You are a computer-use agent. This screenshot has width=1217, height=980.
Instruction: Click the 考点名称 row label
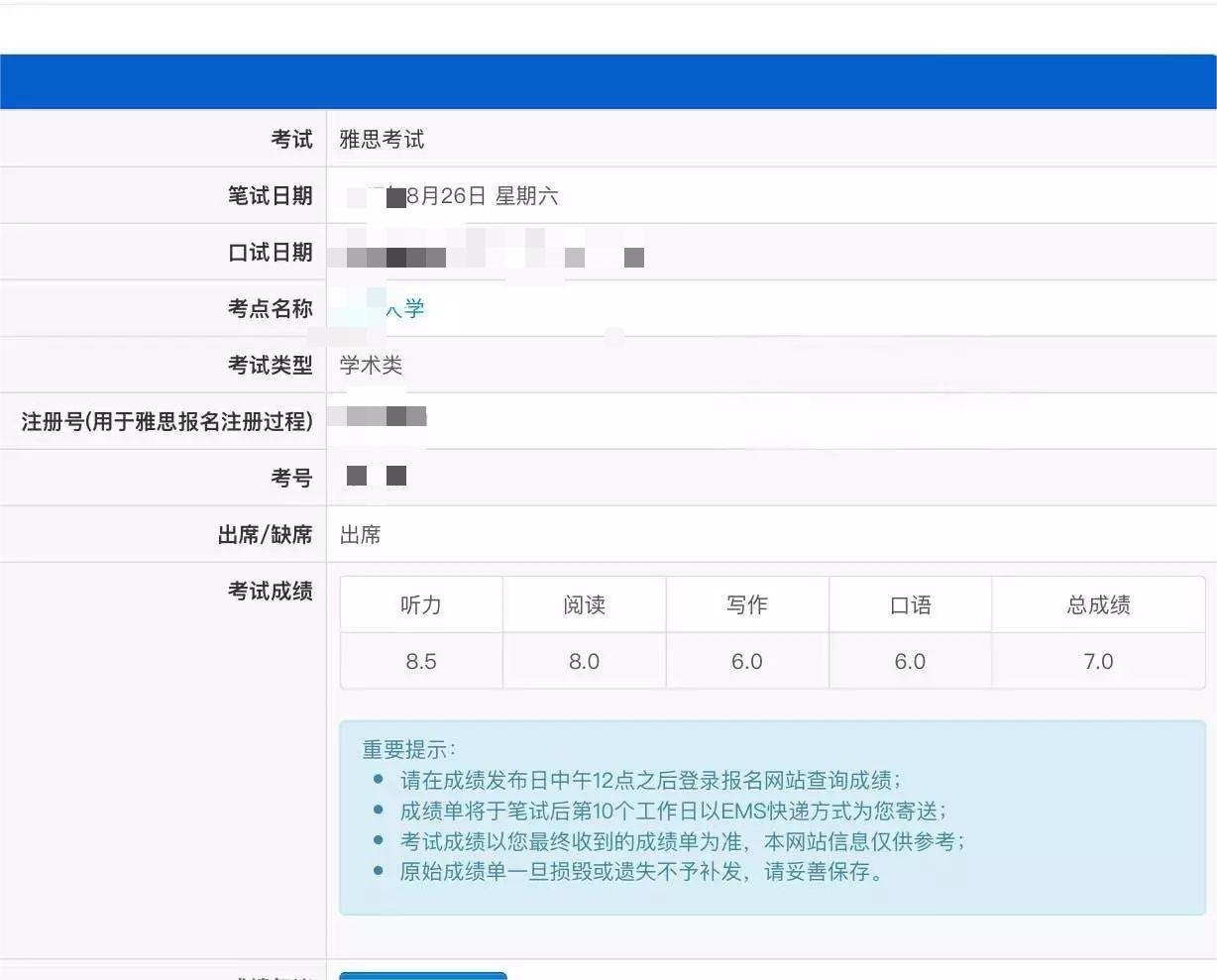(x=271, y=309)
